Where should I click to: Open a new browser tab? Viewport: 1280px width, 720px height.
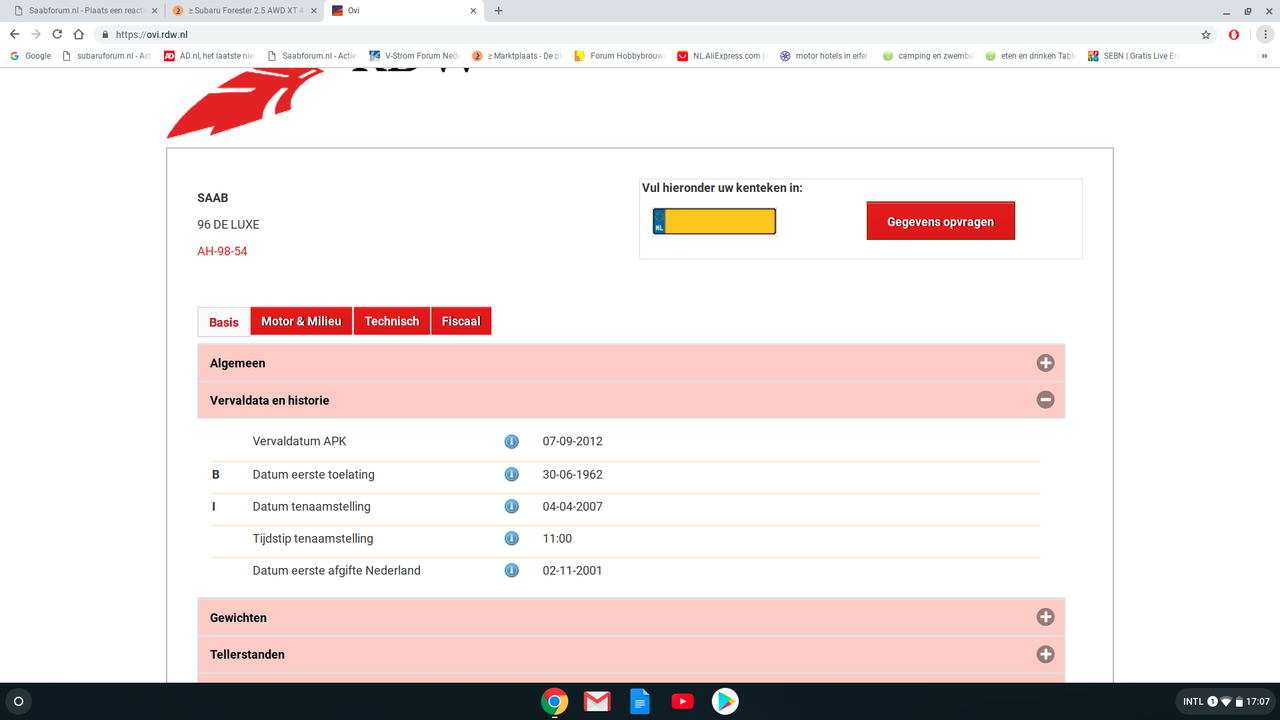498,11
